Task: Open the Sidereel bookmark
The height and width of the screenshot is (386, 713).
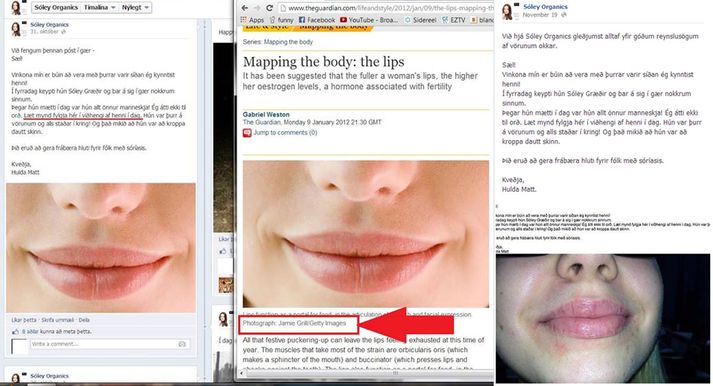Action: pyautogui.click(x=421, y=20)
